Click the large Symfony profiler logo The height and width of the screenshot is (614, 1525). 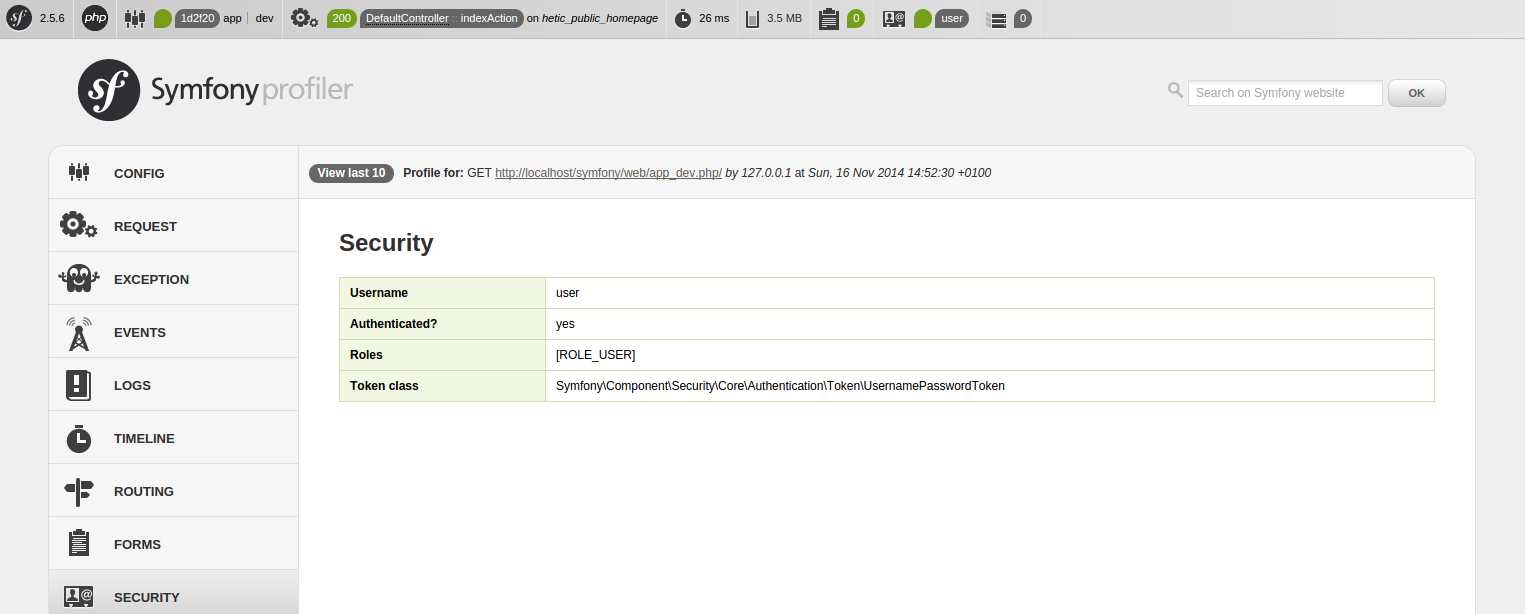(x=215, y=90)
